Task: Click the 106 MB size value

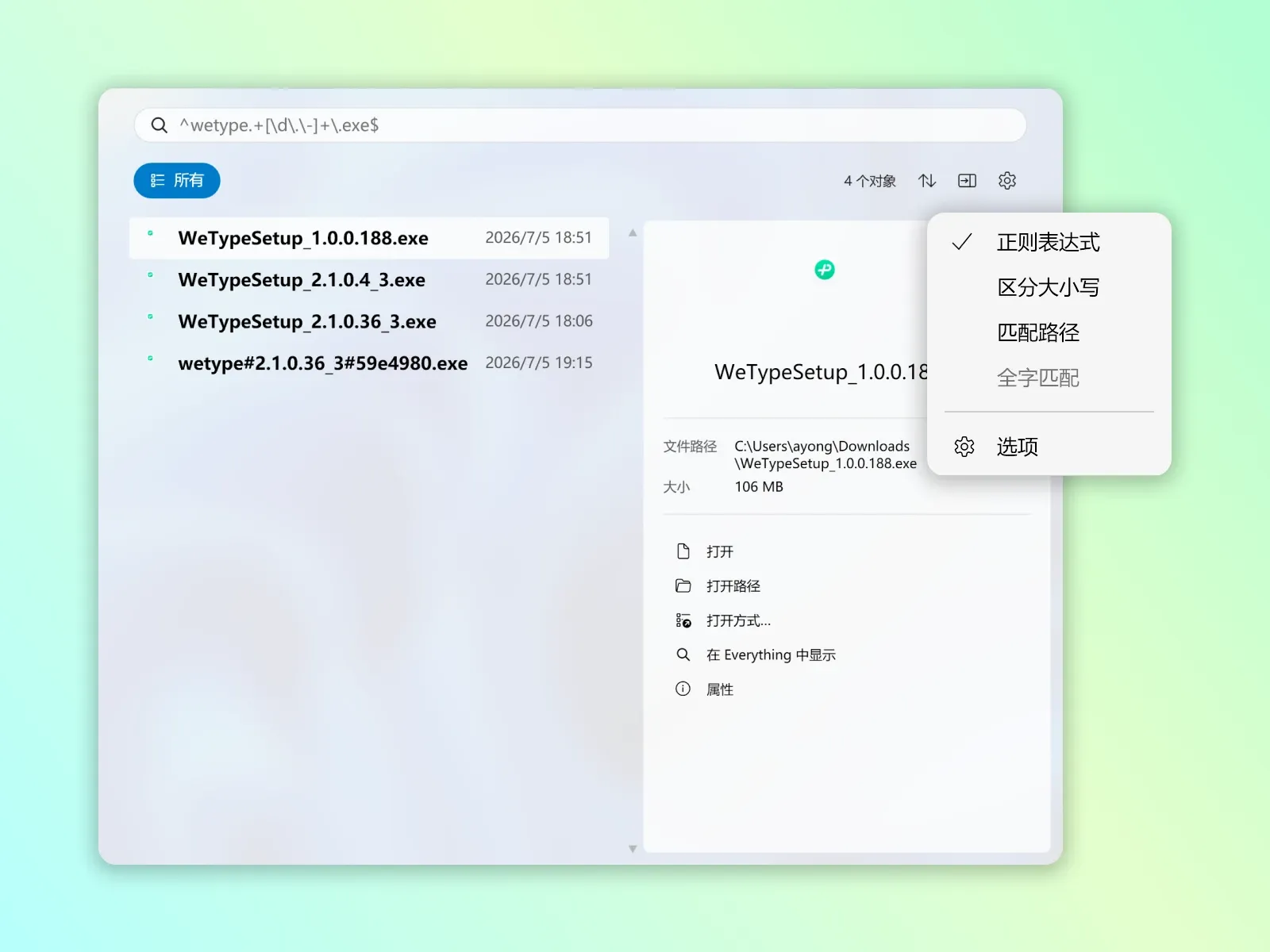Action: pos(759,487)
